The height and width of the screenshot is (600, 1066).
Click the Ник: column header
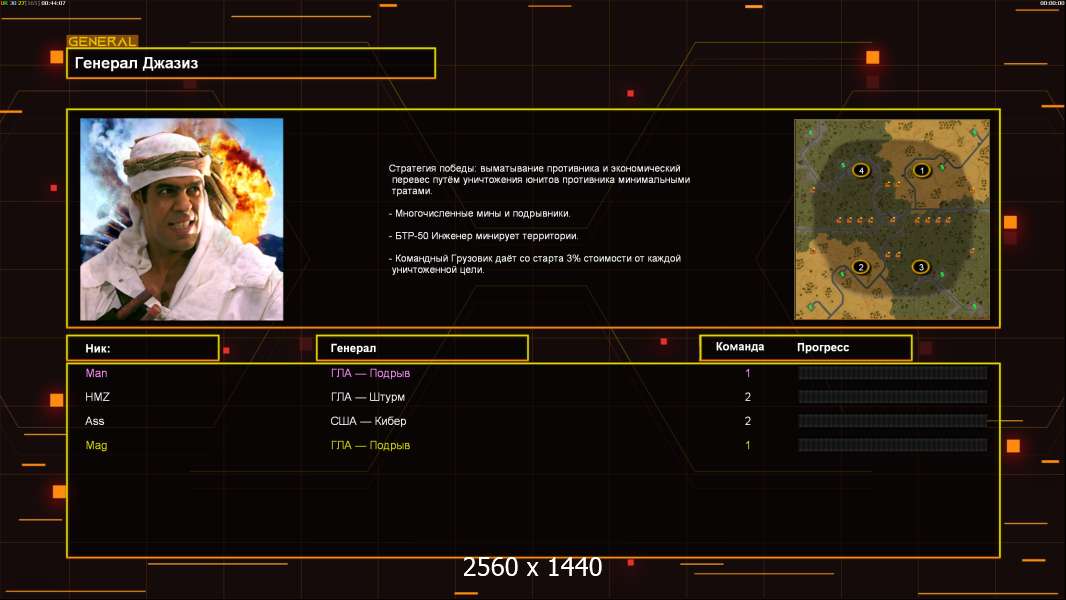pos(143,348)
